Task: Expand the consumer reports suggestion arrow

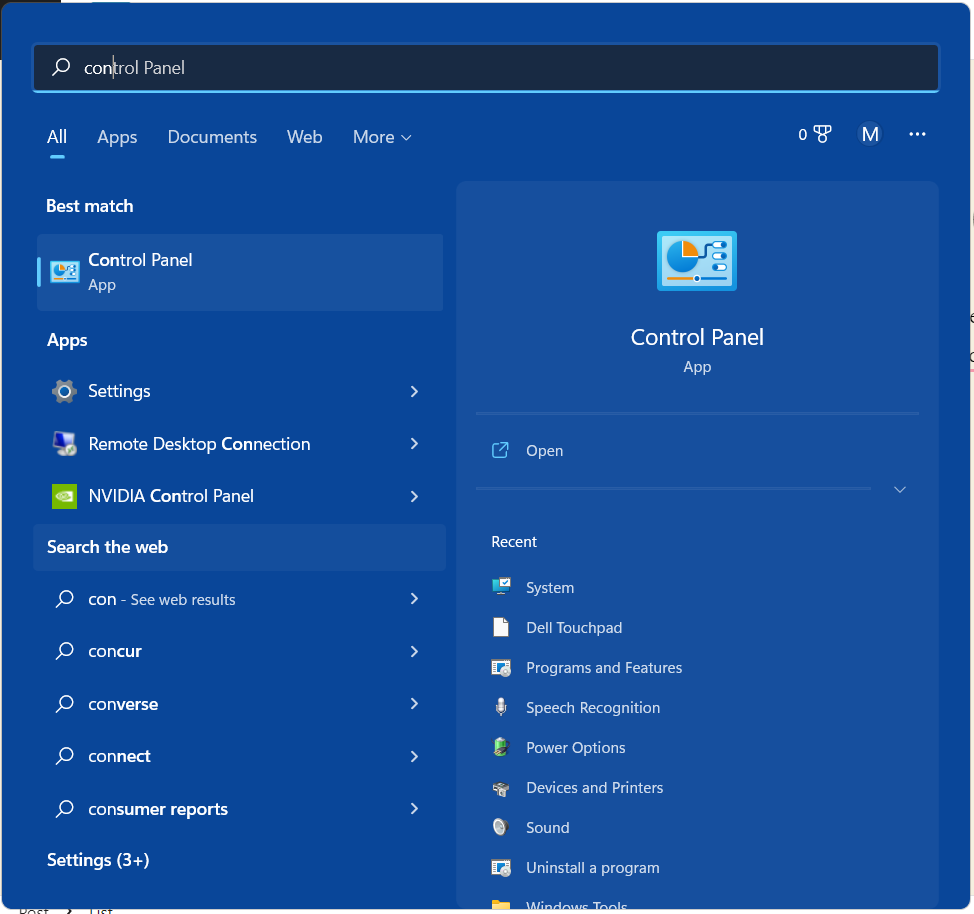Action: point(414,808)
